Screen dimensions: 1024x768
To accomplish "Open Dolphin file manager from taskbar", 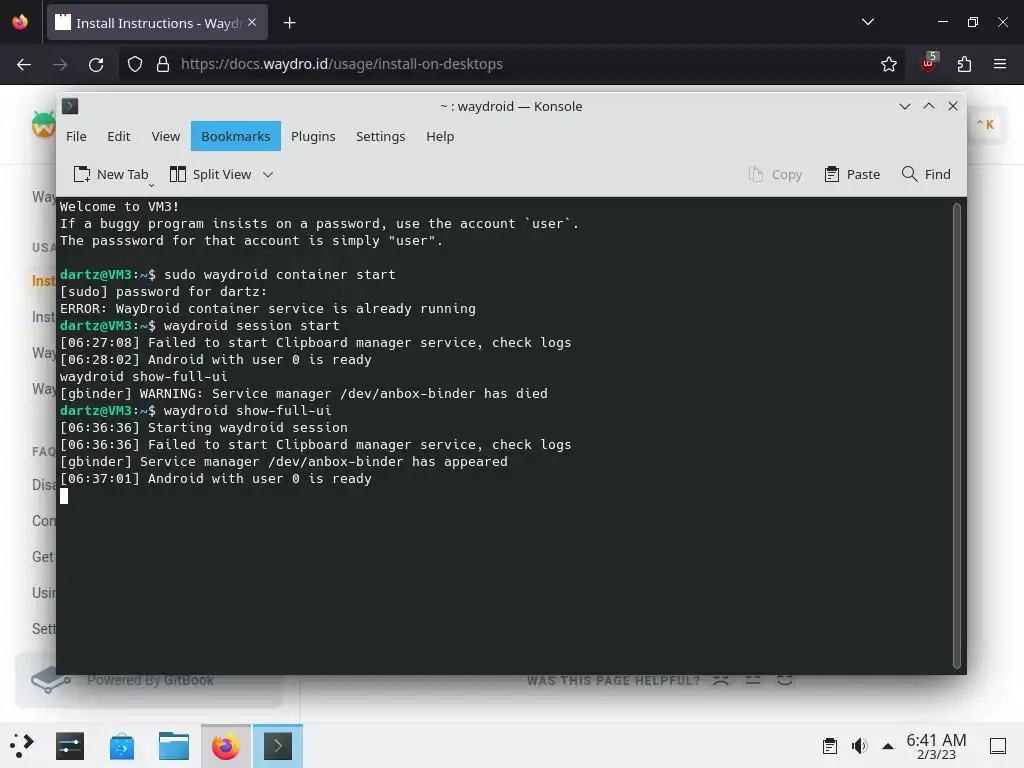I will [174, 746].
